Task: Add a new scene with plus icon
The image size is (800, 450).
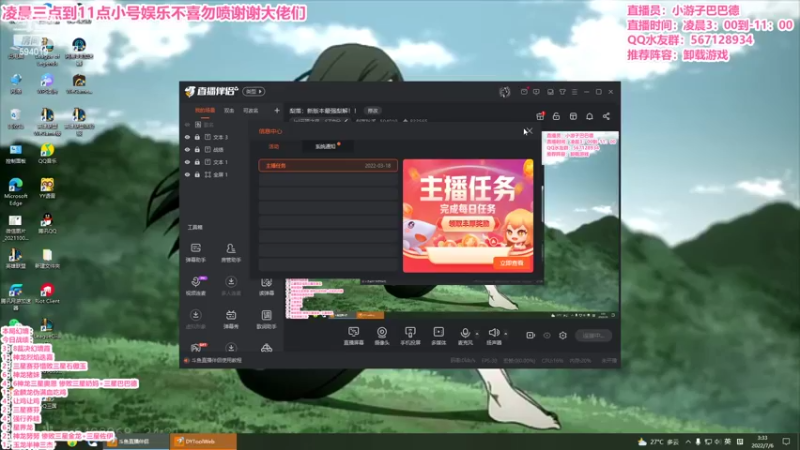Action: (x=277, y=110)
